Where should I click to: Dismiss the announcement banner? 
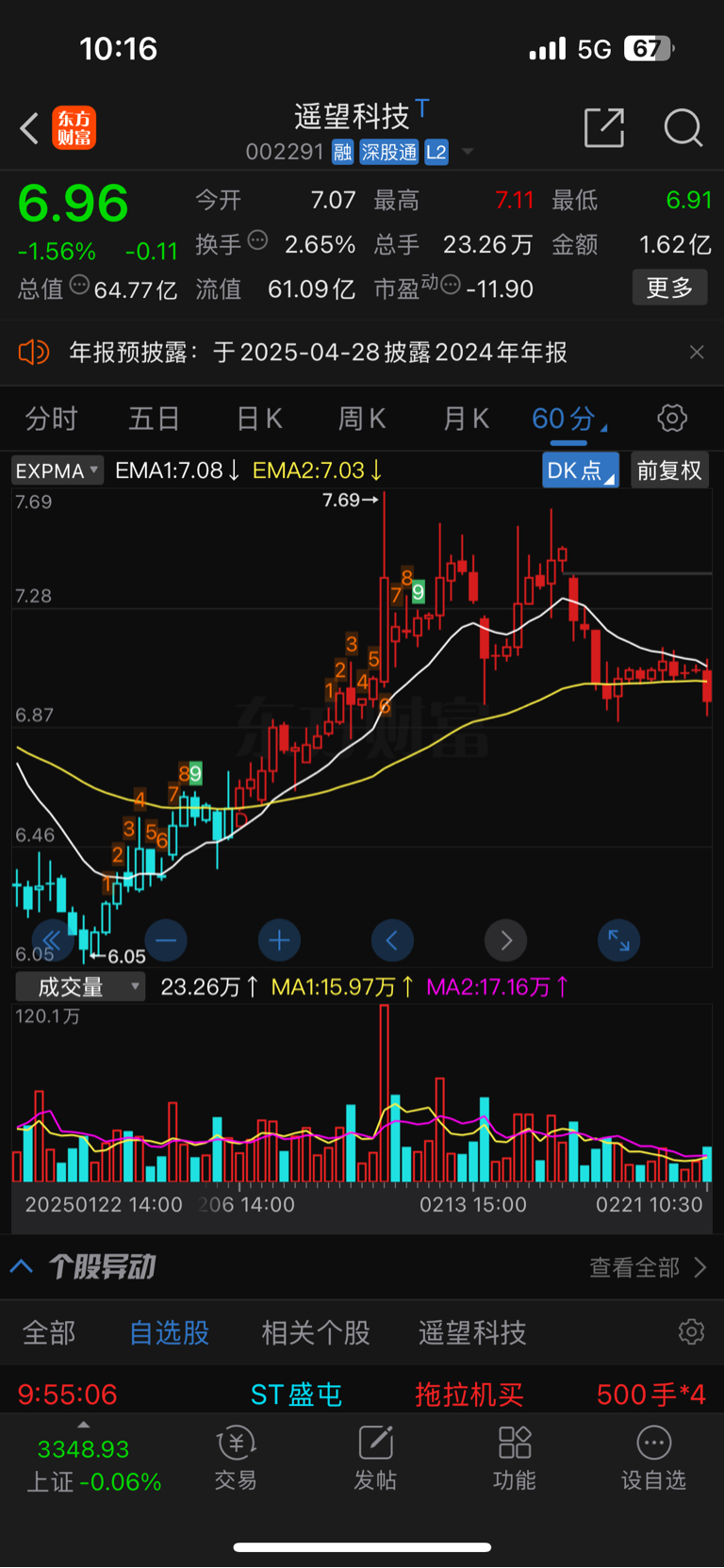click(x=697, y=352)
